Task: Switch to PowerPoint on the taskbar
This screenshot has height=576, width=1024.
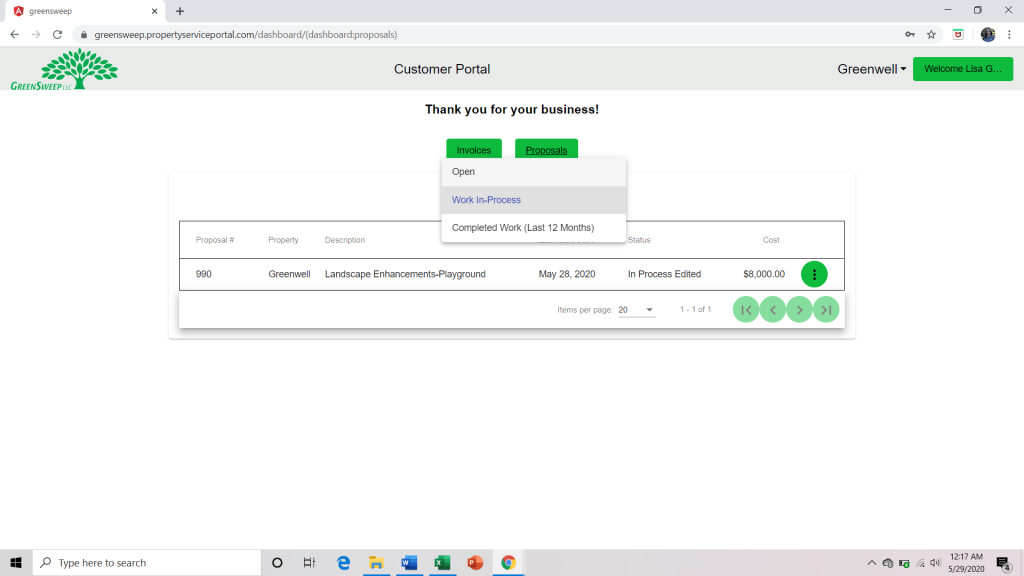Action: 475,562
